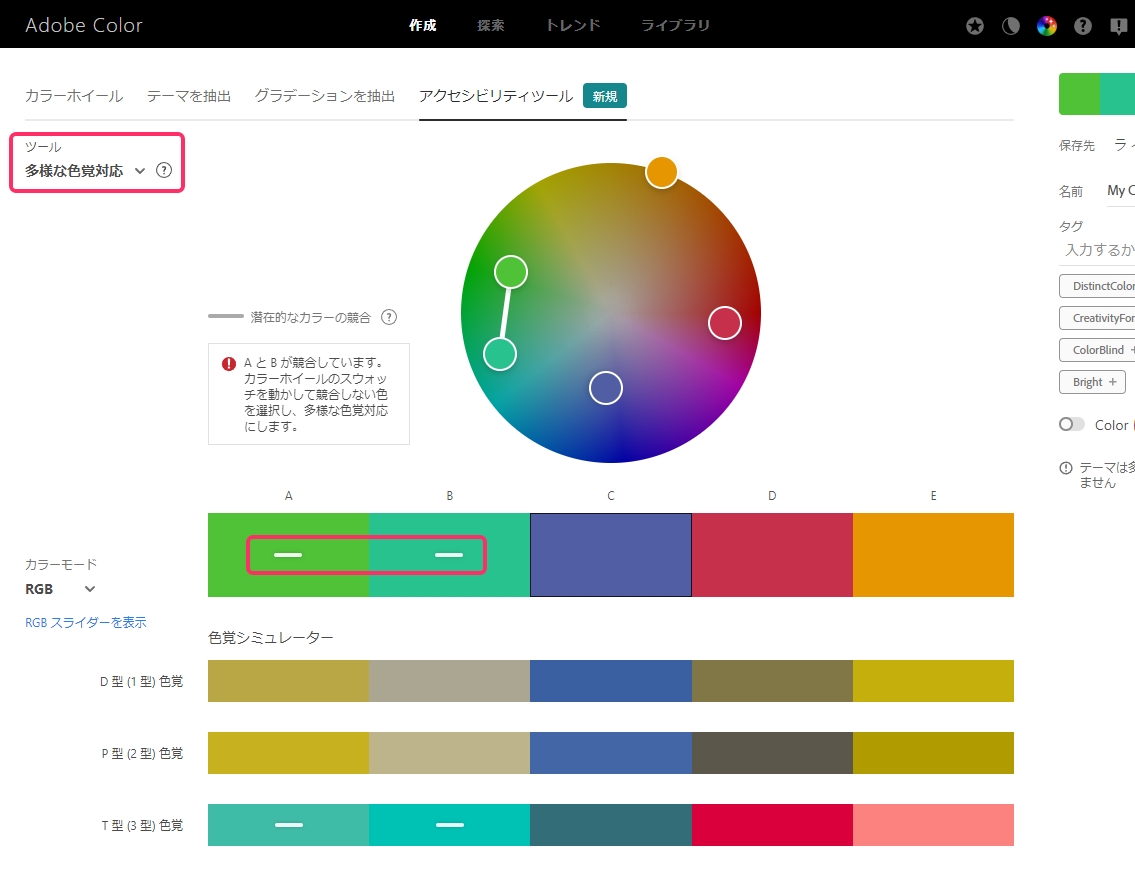Select the アクセシビリティツール tab

pos(496,96)
